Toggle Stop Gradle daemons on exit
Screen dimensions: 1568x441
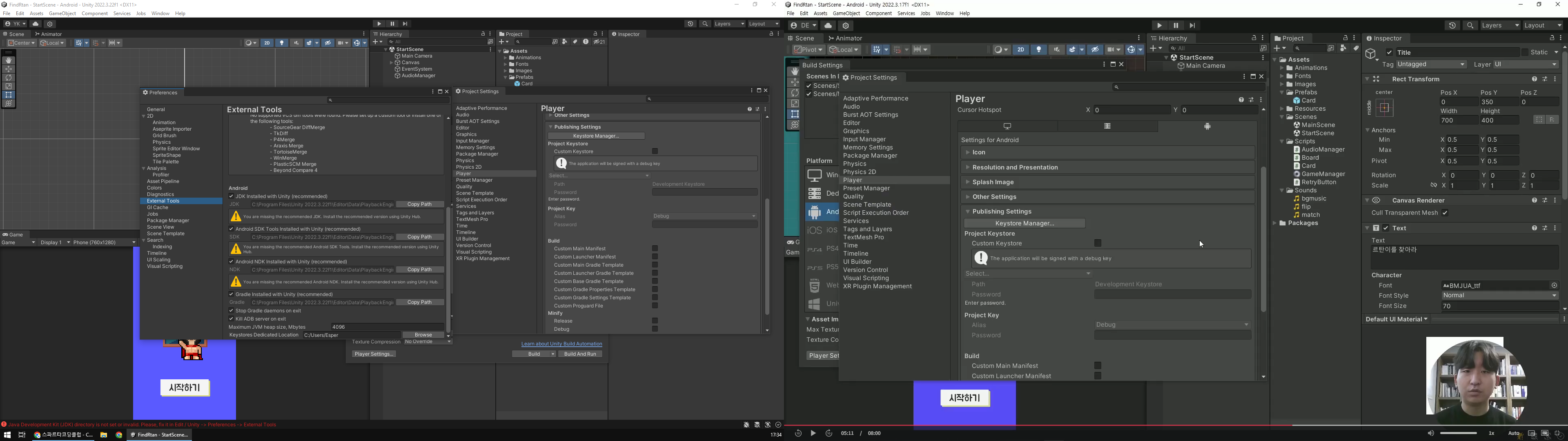[232, 311]
